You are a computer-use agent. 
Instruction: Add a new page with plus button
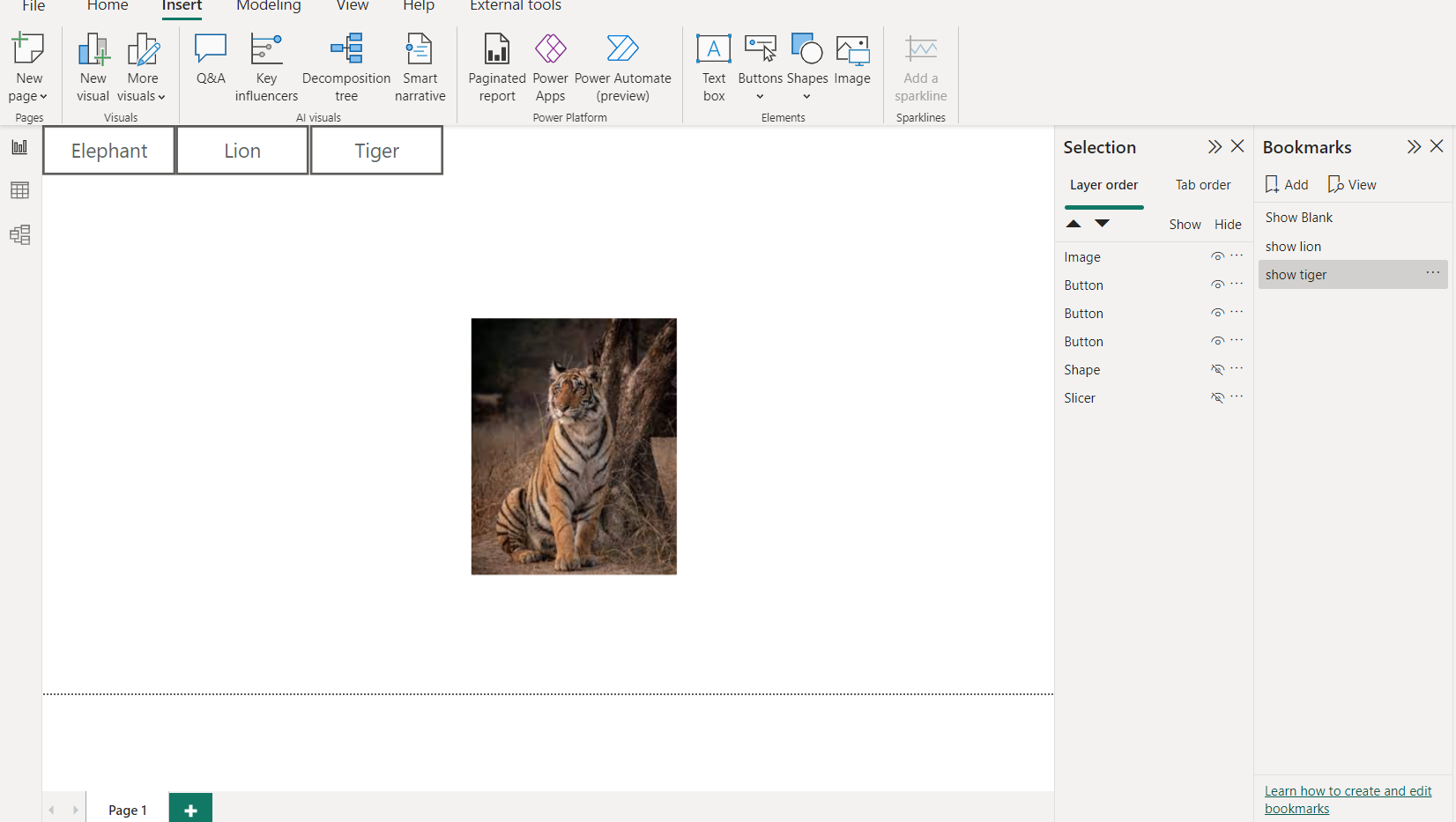pos(190,809)
